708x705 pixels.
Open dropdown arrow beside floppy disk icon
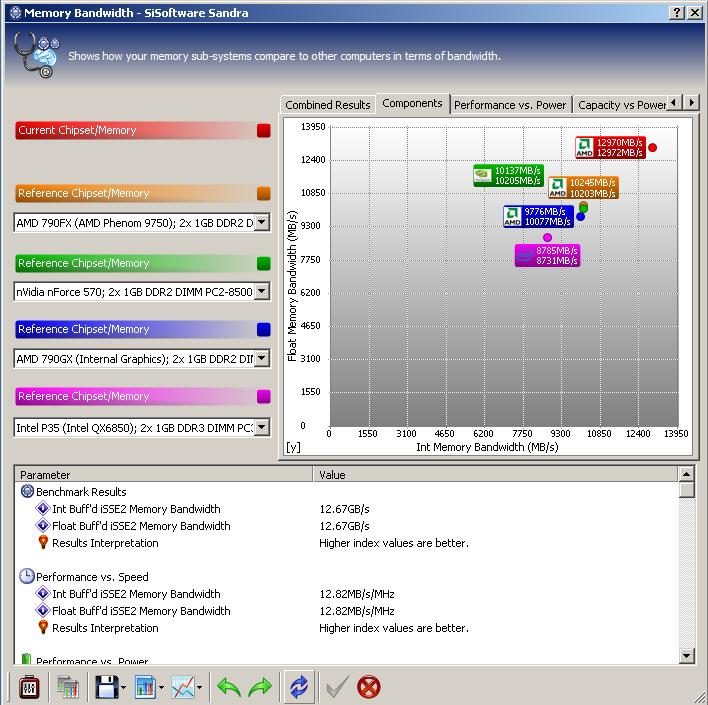123,688
